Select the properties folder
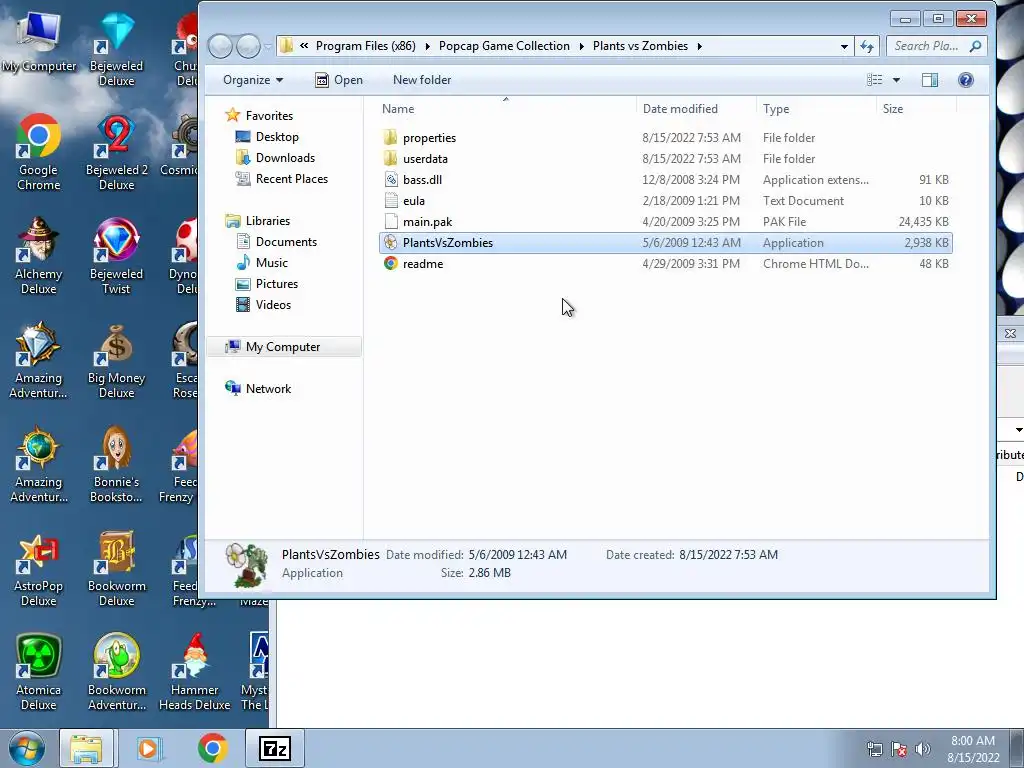 [665, 138]
